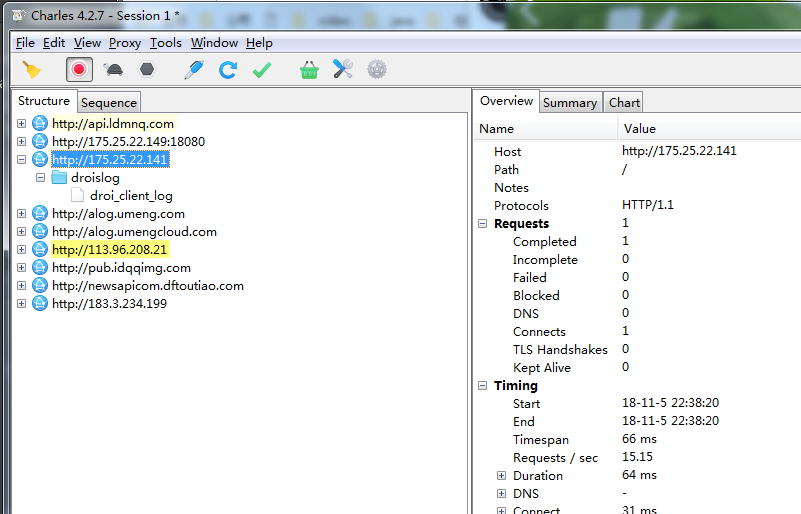Image resolution: width=801 pixels, height=514 pixels.
Task: Select the highlighted http://113.96.208.21 host
Action: (110, 249)
